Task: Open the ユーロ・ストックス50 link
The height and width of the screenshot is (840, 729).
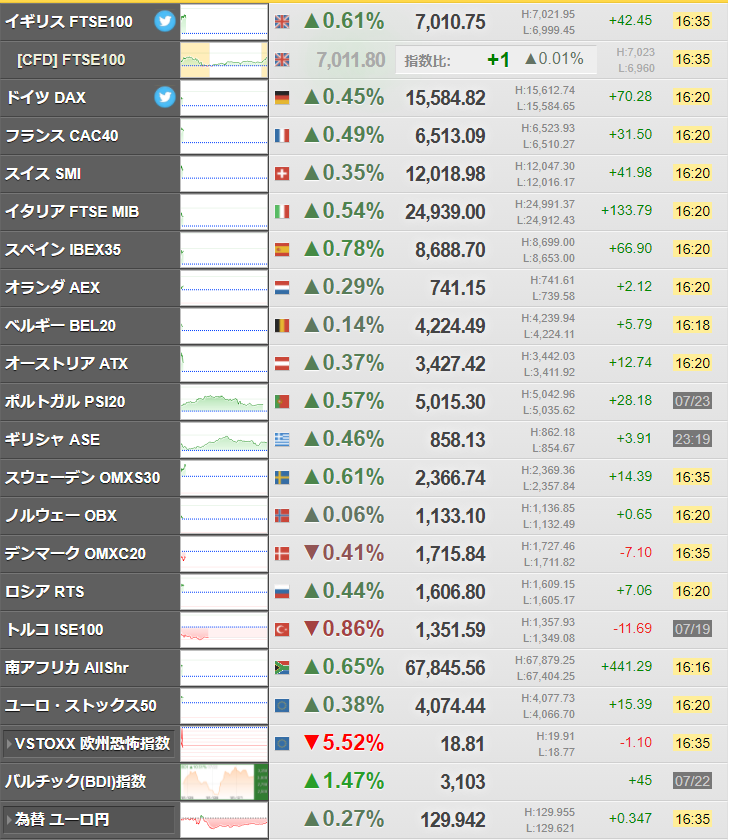Action: (81, 706)
